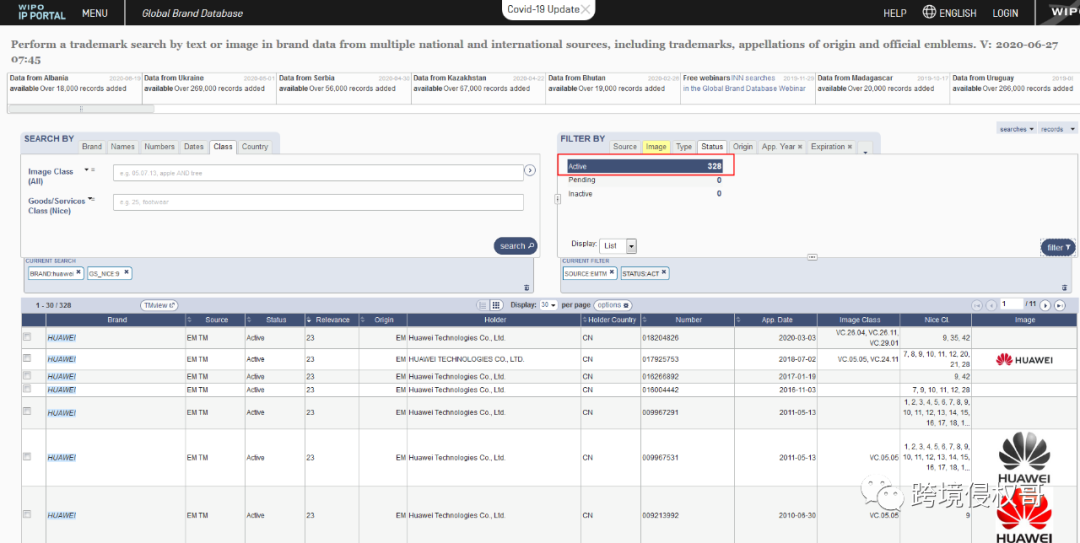Click Goods/Services Class input field

tap(318, 202)
